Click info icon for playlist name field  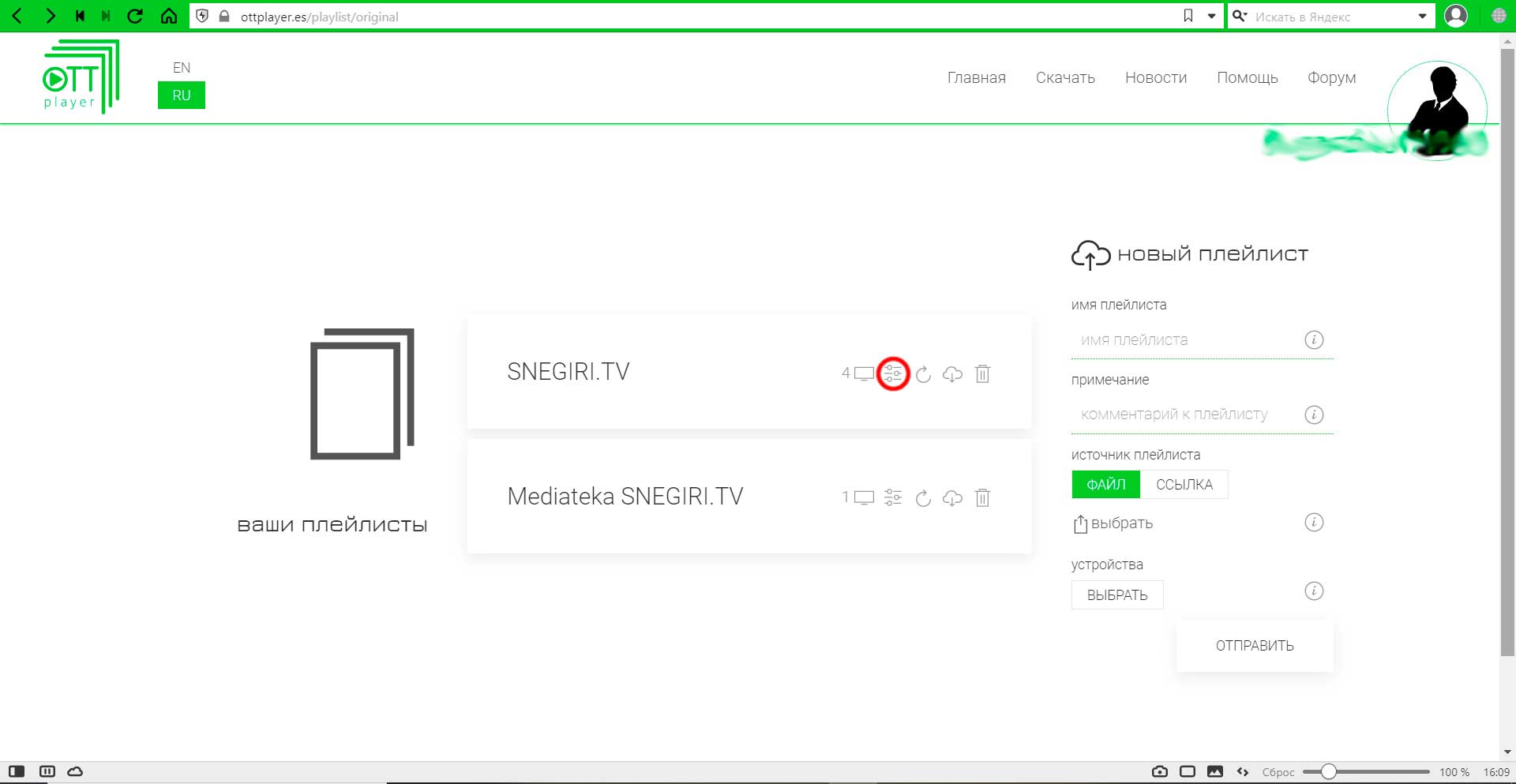1314,340
